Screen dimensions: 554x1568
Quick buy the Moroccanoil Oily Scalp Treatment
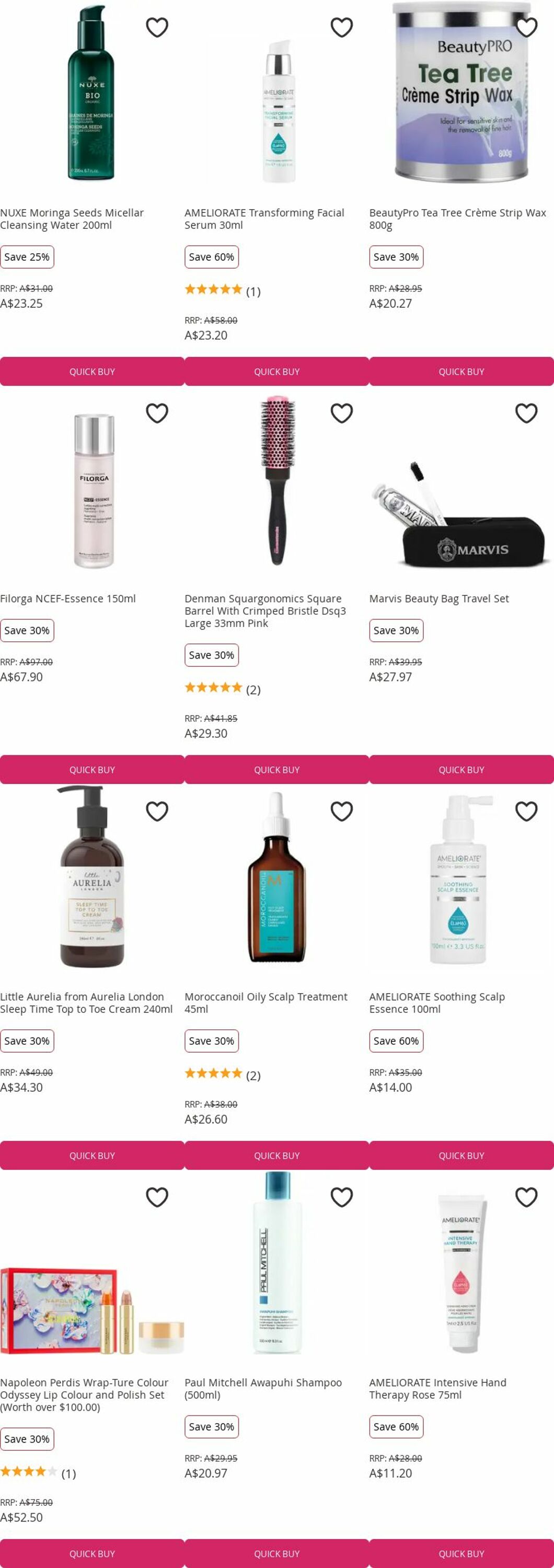(276, 1155)
